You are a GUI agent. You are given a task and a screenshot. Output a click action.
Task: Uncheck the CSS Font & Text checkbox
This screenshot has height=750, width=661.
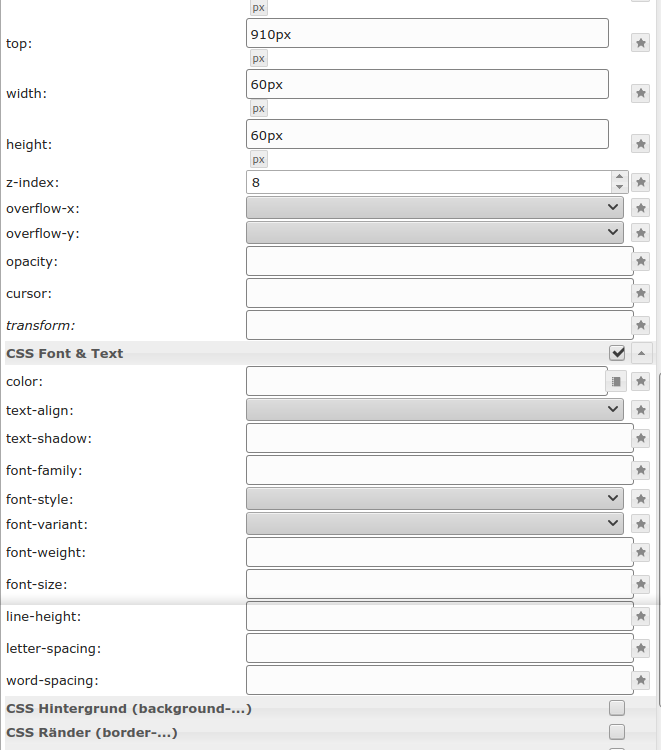[617, 353]
